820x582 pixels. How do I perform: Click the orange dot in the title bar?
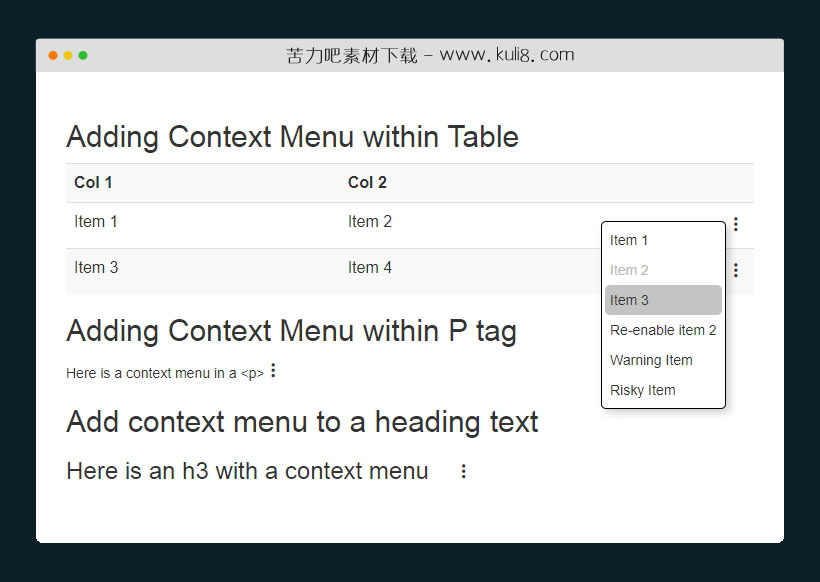[x=53, y=55]
